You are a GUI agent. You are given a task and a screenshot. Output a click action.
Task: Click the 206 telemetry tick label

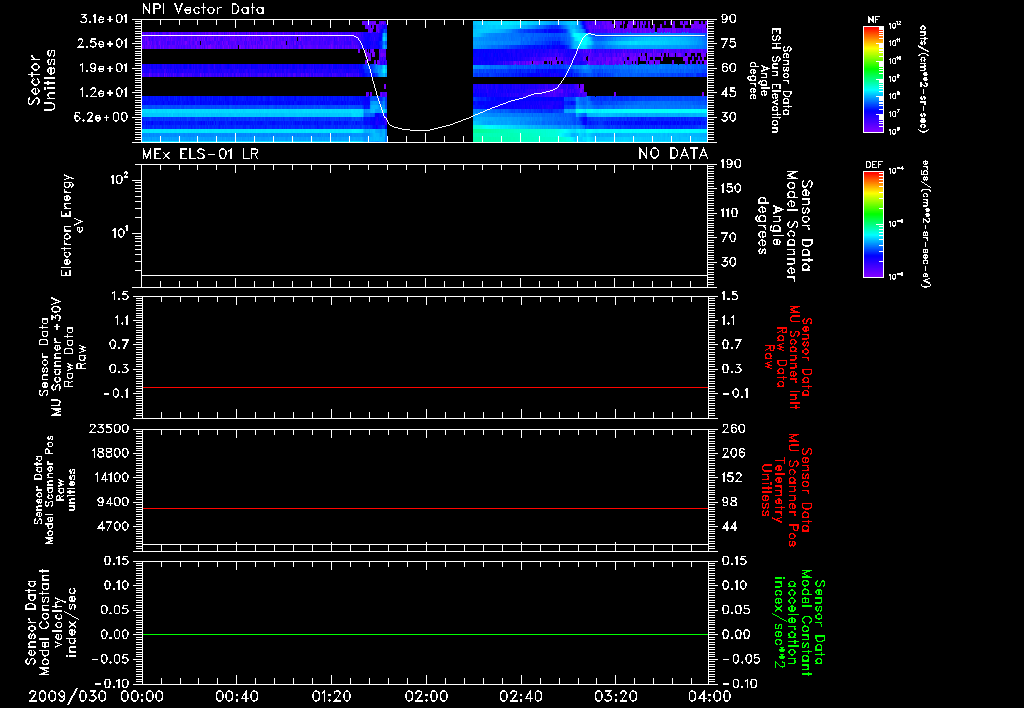731,453
